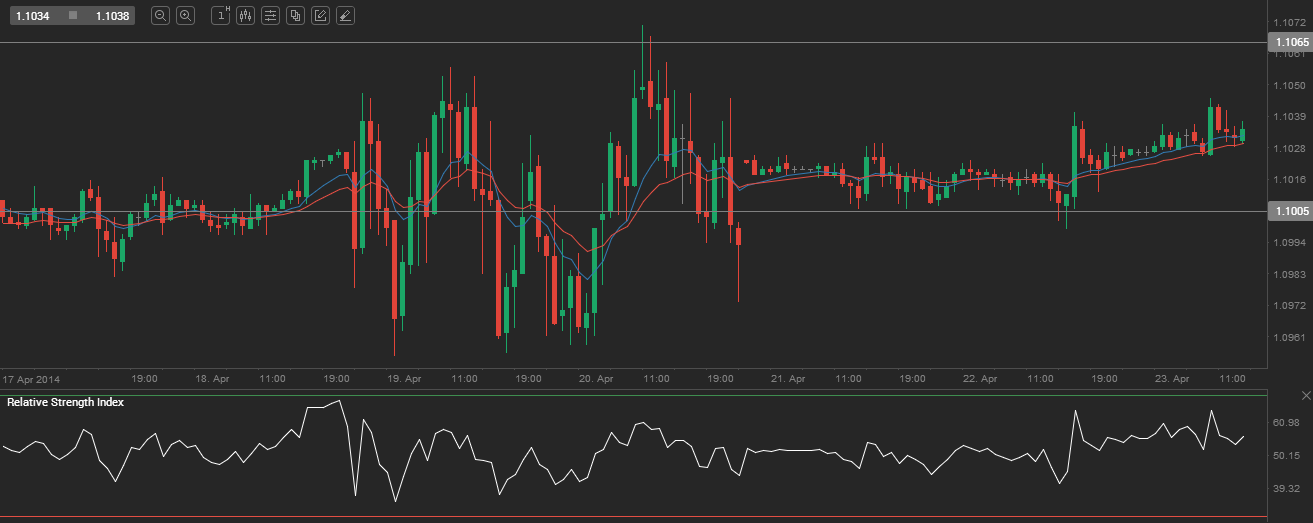This screenshot has height=523, width=1313.
Task: Zoom in the chart with magnifier plus
Action: [x=185, y=16]
